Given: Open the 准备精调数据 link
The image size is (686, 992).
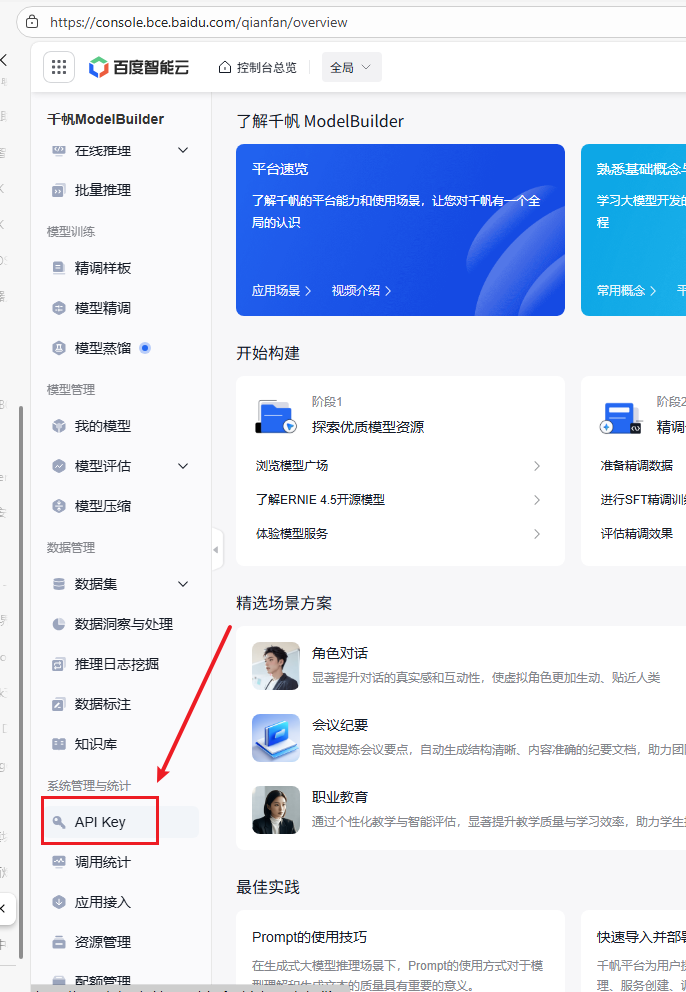Looking at the screenshot, I should [637, 466].
